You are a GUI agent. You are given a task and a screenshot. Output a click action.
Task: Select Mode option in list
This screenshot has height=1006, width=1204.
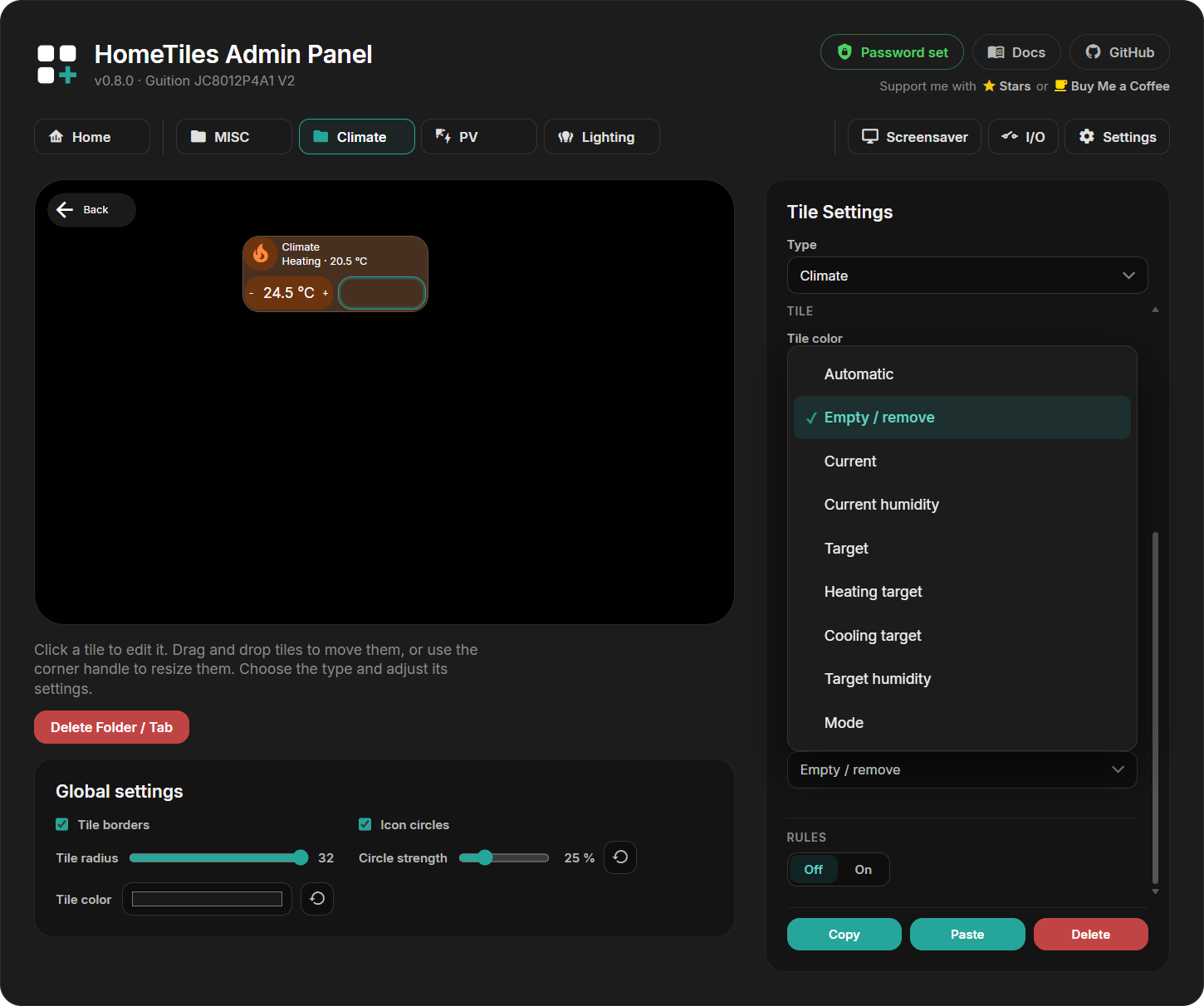(962, 723)
